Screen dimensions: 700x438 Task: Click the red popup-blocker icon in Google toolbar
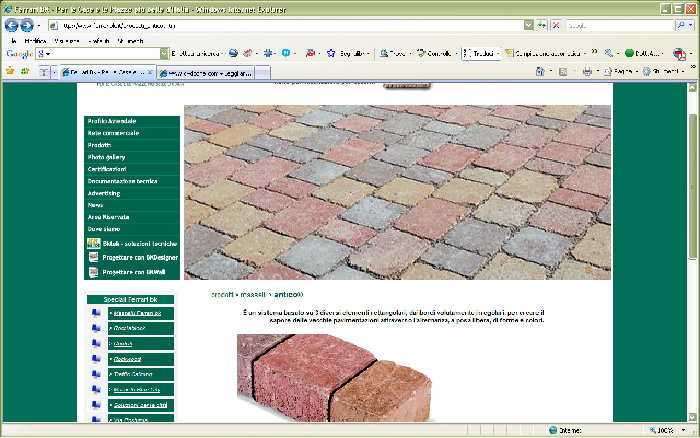pos(310,53)
